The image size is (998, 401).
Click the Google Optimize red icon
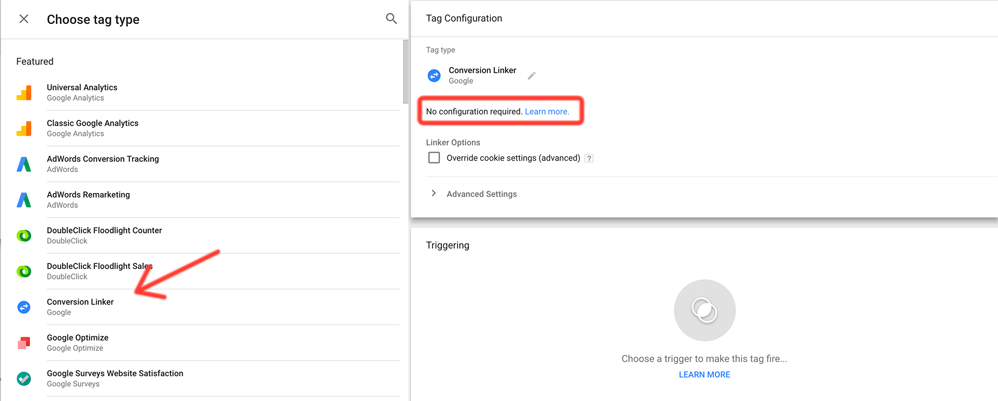coord(24,343)
